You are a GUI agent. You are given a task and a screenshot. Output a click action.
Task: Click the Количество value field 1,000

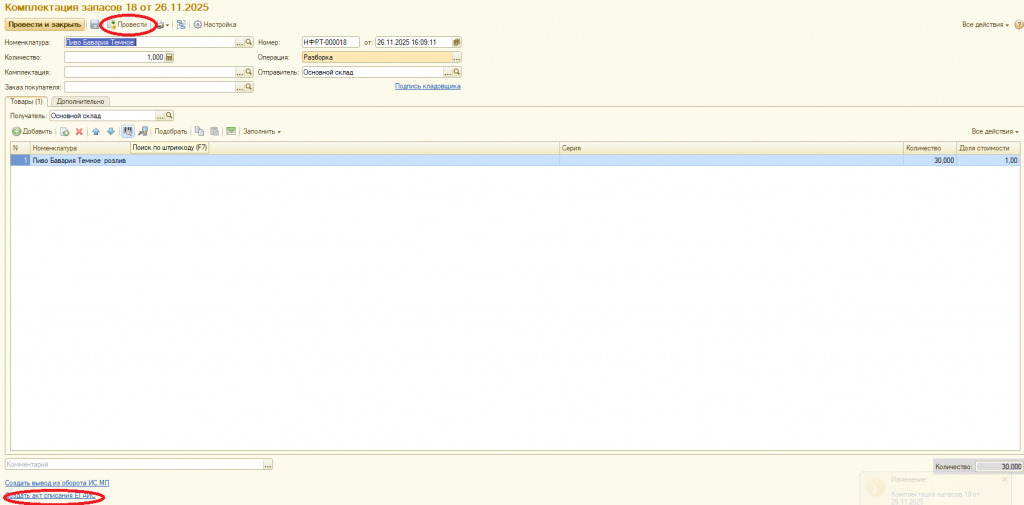114,57
